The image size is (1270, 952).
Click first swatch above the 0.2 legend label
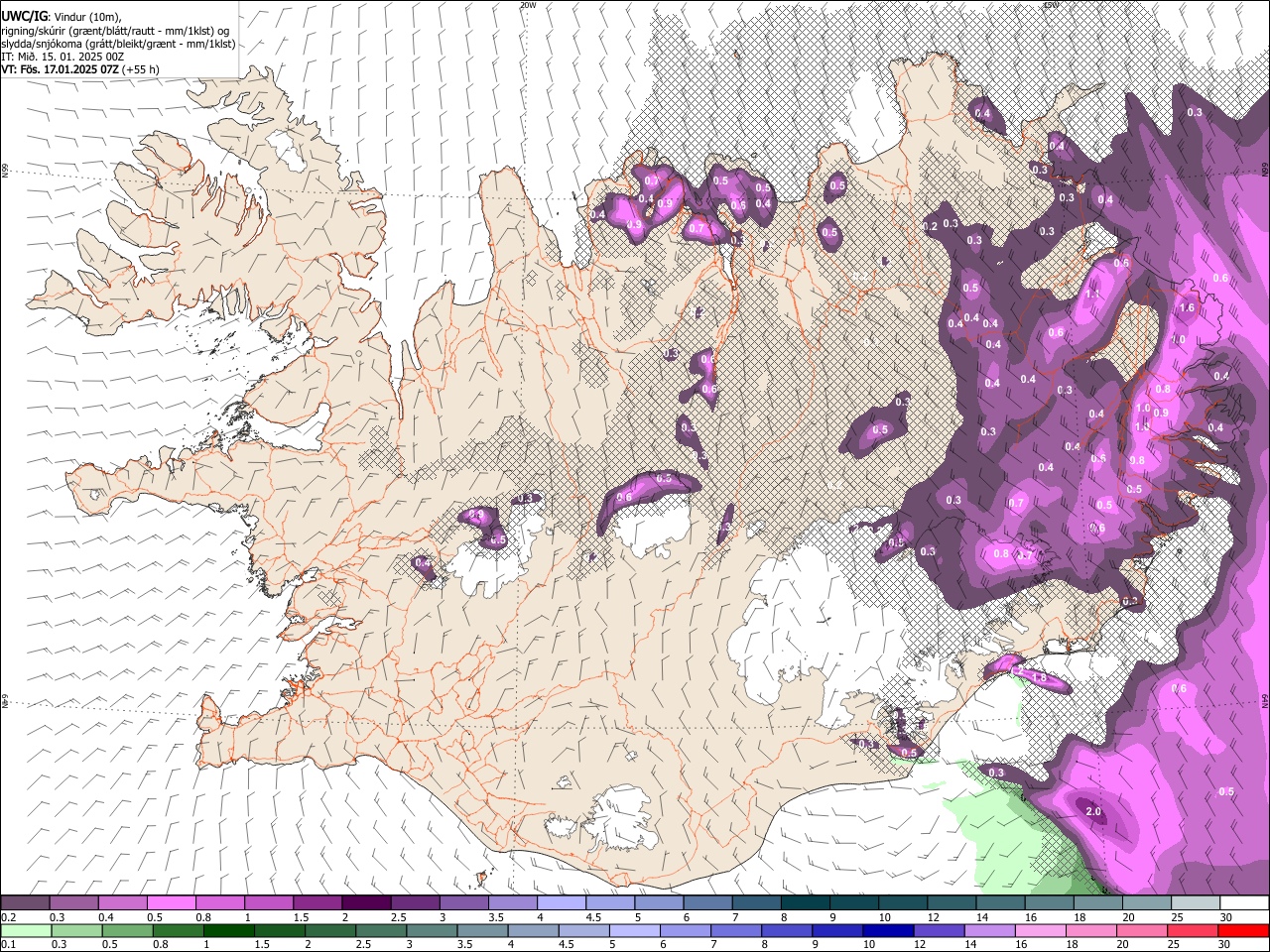pyautogui.click(x=25, y=902)
